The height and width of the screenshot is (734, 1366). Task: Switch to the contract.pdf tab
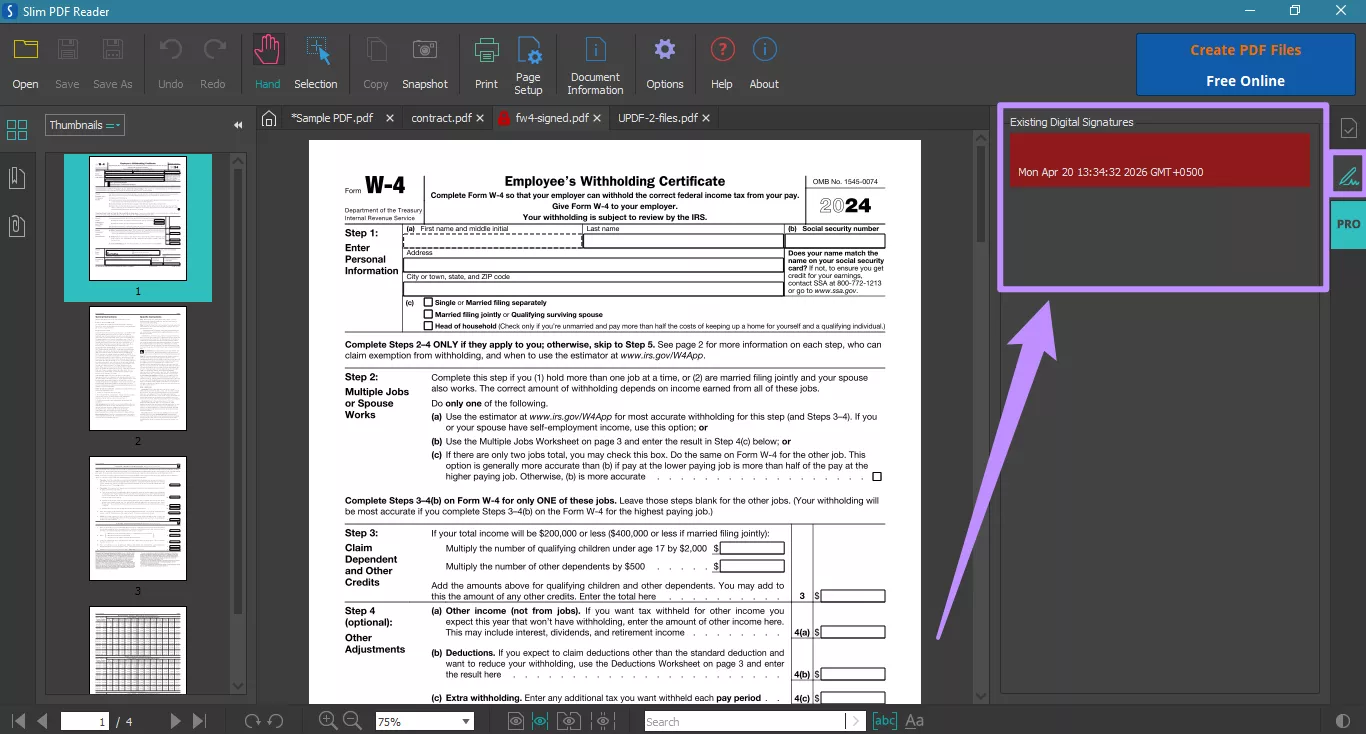pyautogui.click(x=440, y=117)
